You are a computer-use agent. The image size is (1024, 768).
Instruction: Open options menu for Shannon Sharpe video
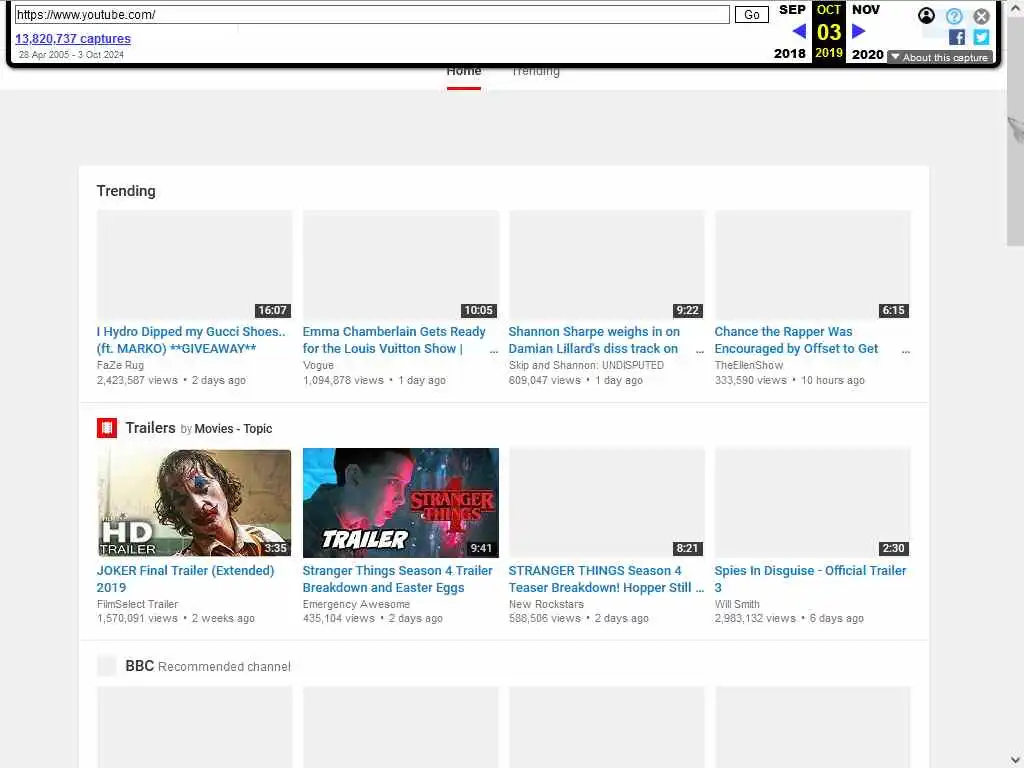point(699,350)
